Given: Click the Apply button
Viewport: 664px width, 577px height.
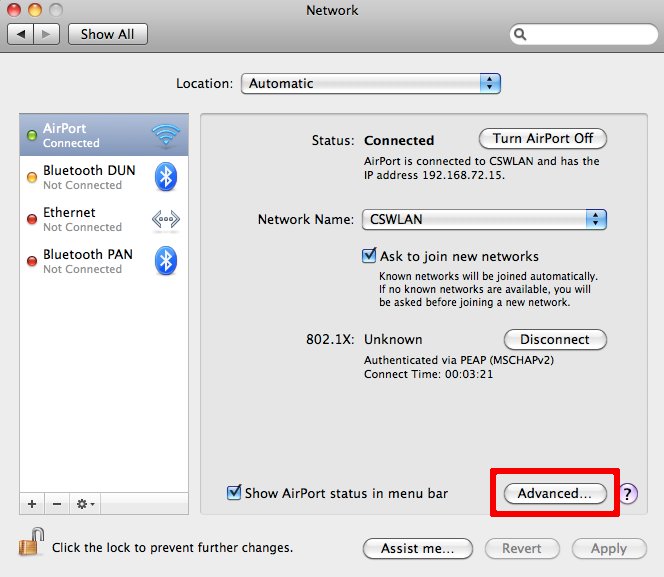Looking at the screenshot, I should pos(609,549).
